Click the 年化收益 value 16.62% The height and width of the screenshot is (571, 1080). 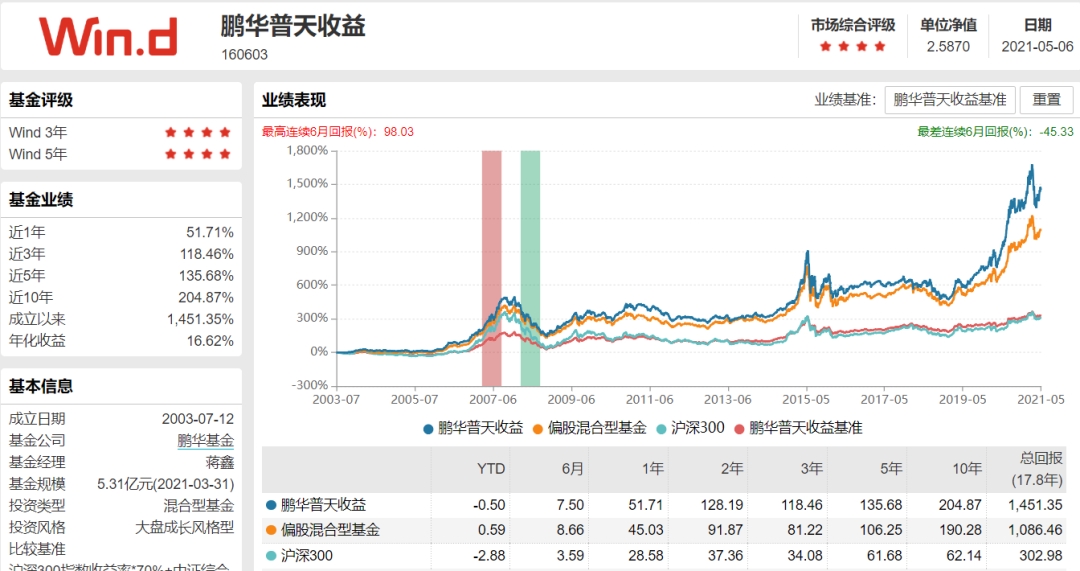click(x=210, y=341)
